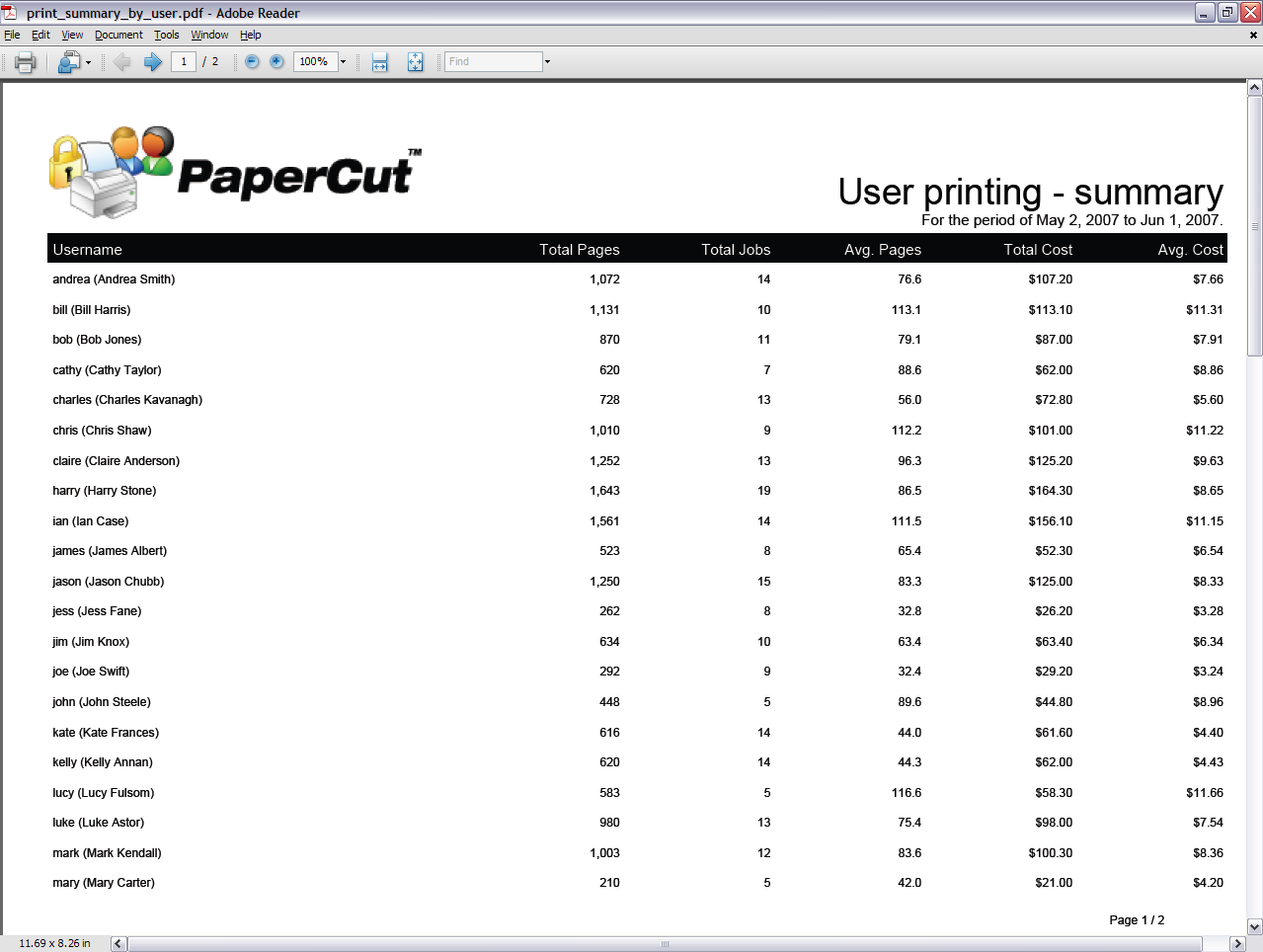Select the Fit Width scrolling icon
This screenshot has width=1263, height=952.
click(379, 62)
